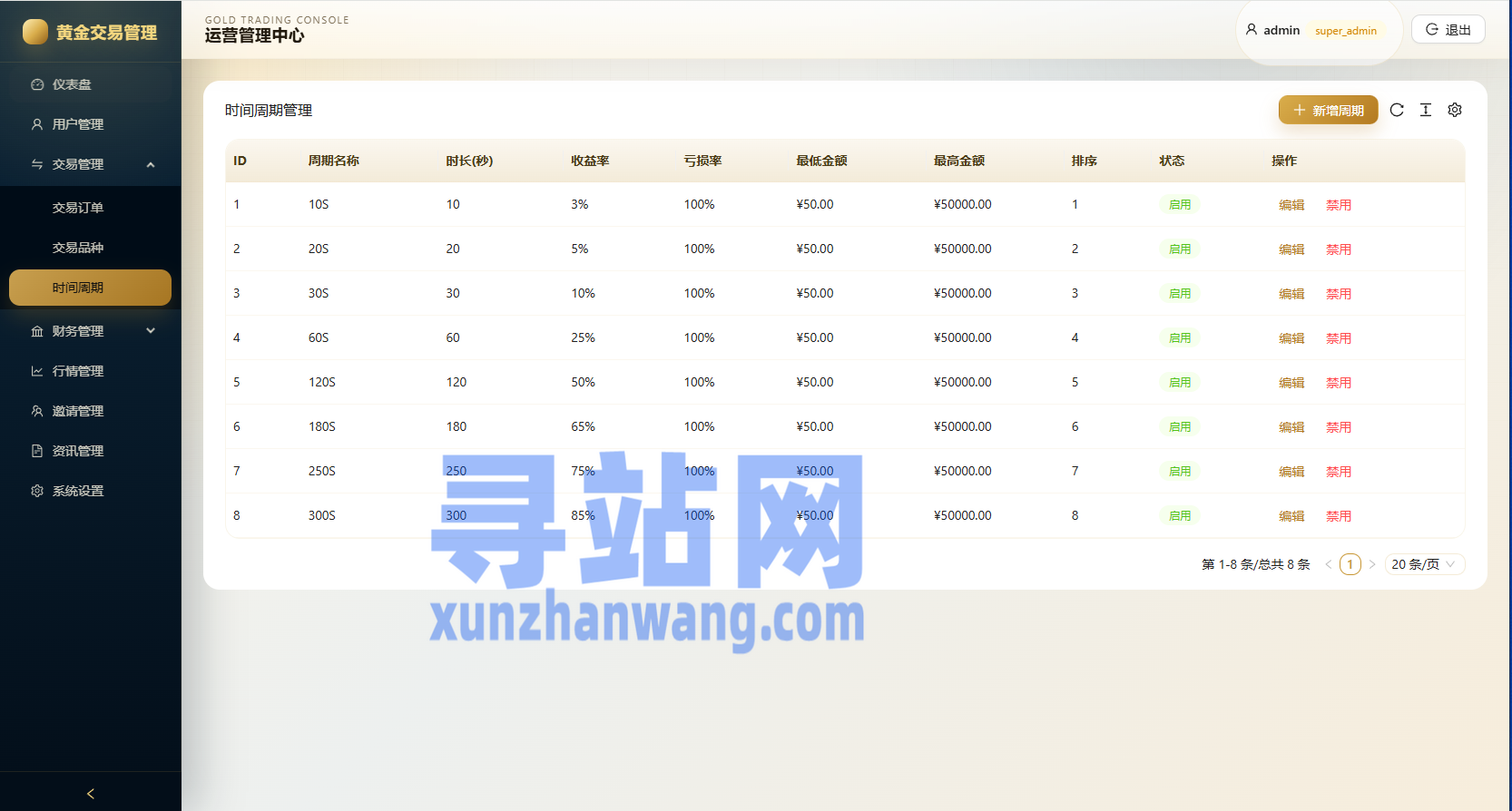
Task: Click the 退出 logout button
Action: (x=1448, y=30)
